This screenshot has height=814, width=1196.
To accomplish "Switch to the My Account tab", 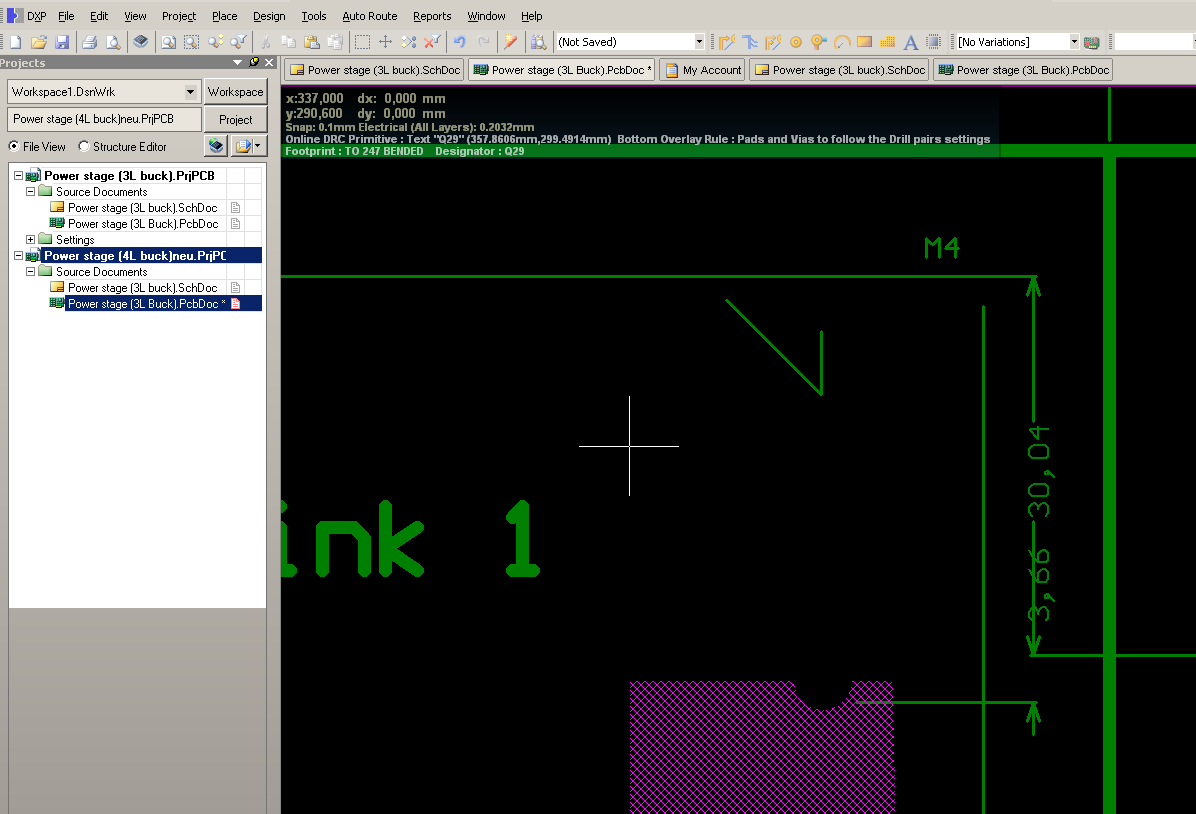I will [x=702, y=70].
